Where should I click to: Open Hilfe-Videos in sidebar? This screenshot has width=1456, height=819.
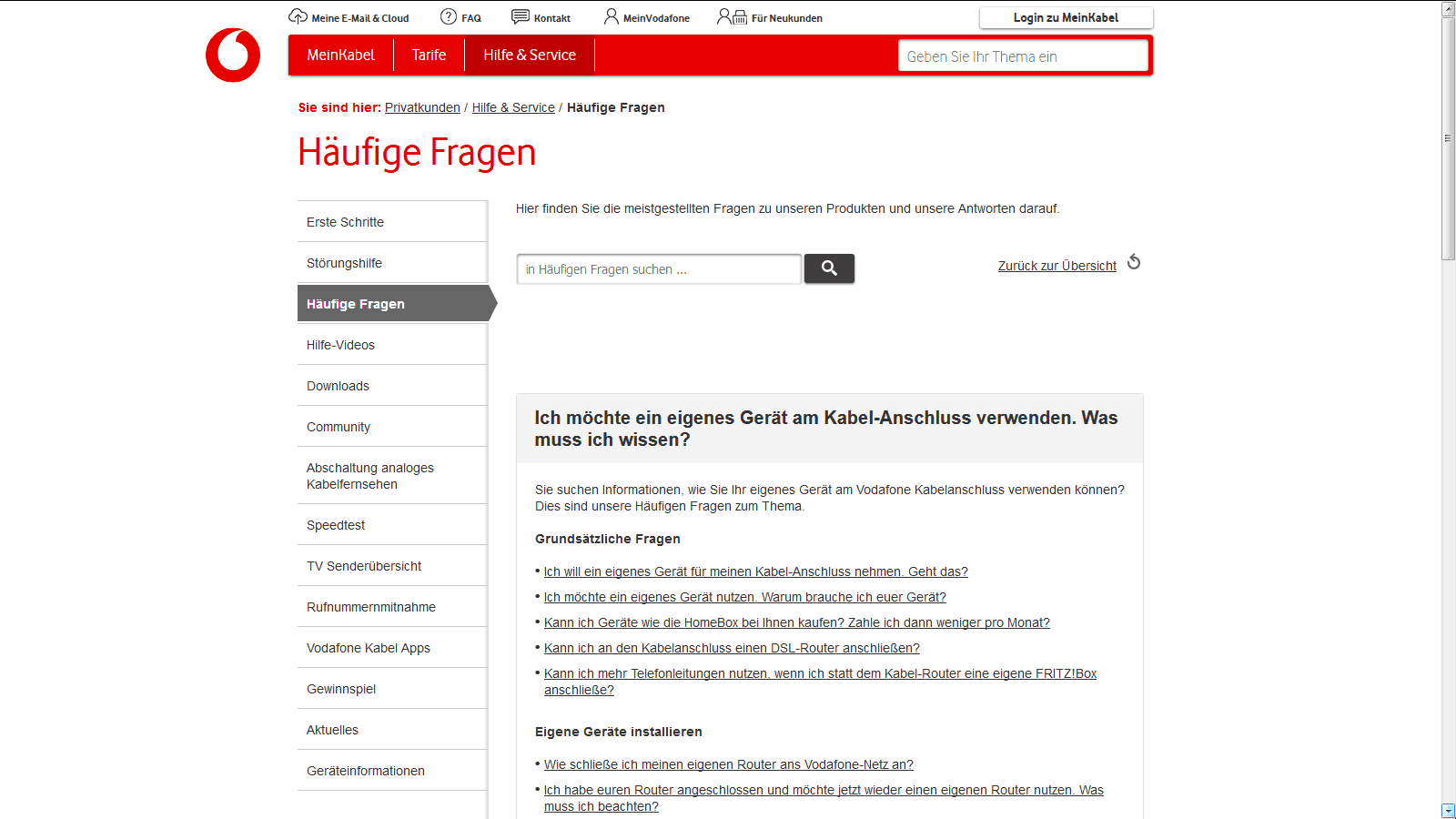[x=392, y=345]
